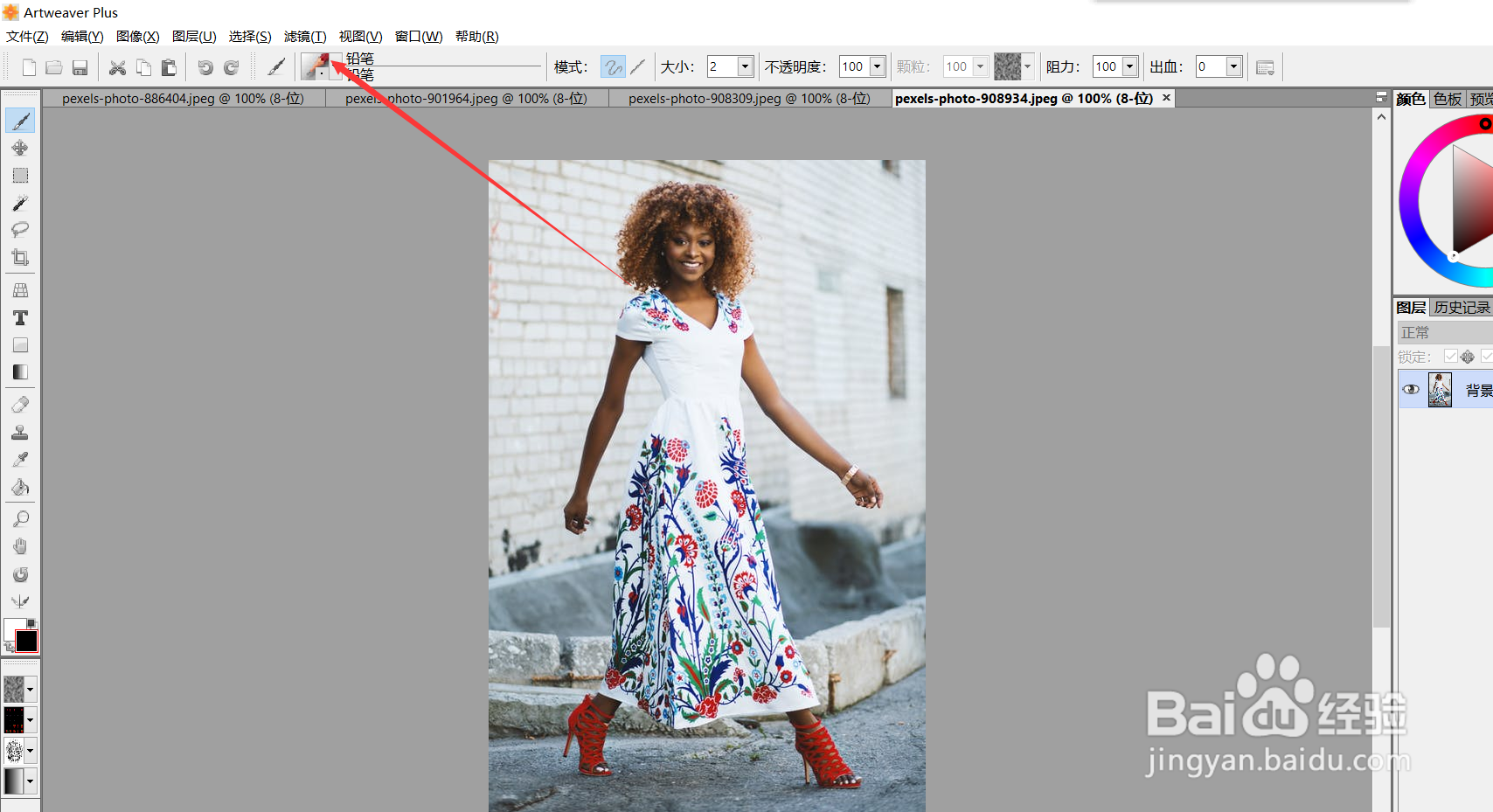Open the 视图 (View) menu
The height and width of the screenshot is (812, 1493).
point(361,36)
